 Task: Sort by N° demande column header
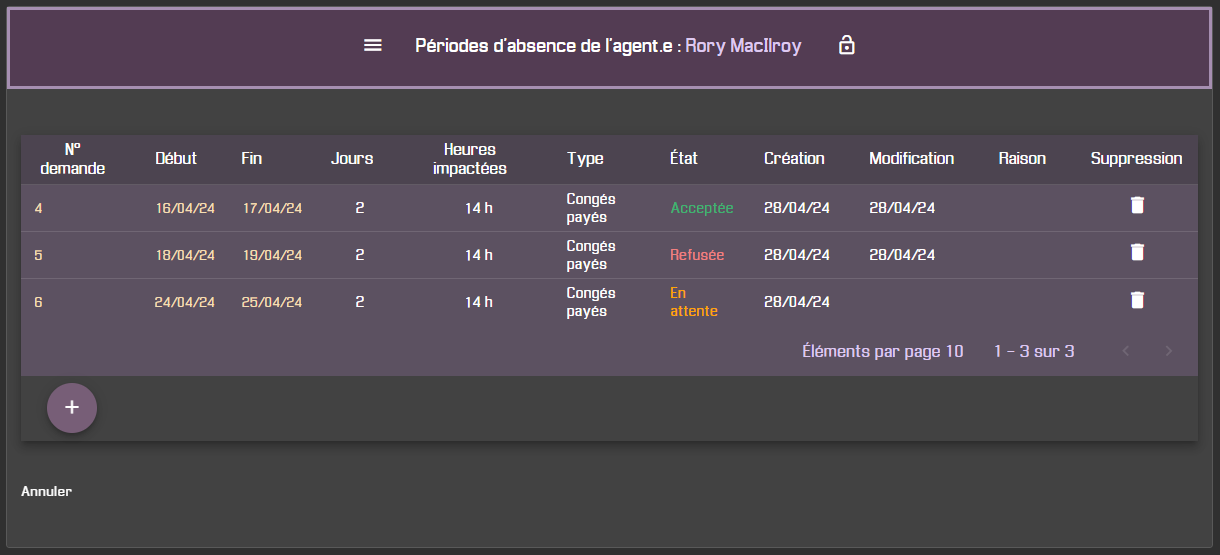coord(72,158)
